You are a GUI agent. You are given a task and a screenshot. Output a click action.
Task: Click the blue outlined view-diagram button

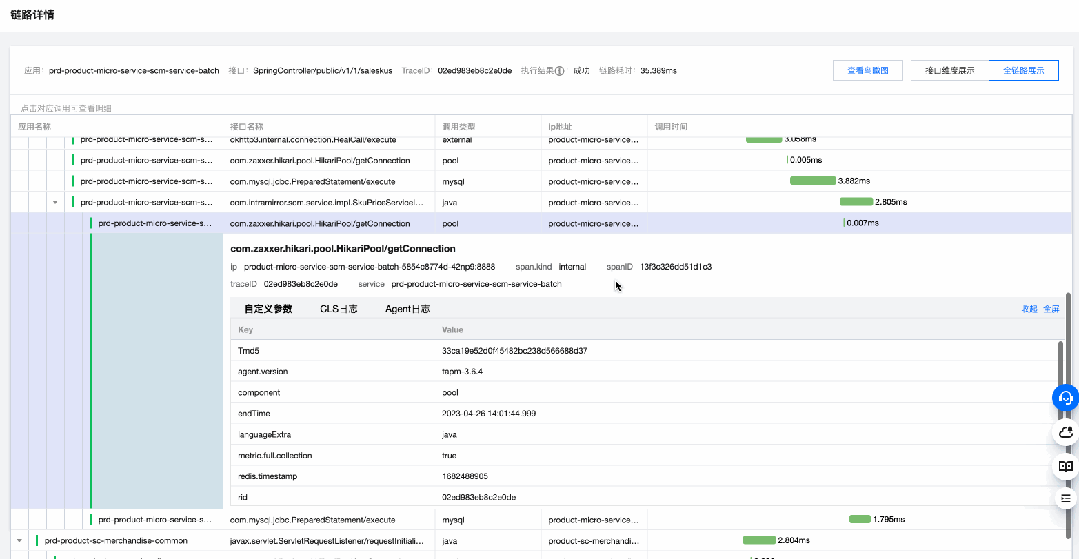click(867, 70)
